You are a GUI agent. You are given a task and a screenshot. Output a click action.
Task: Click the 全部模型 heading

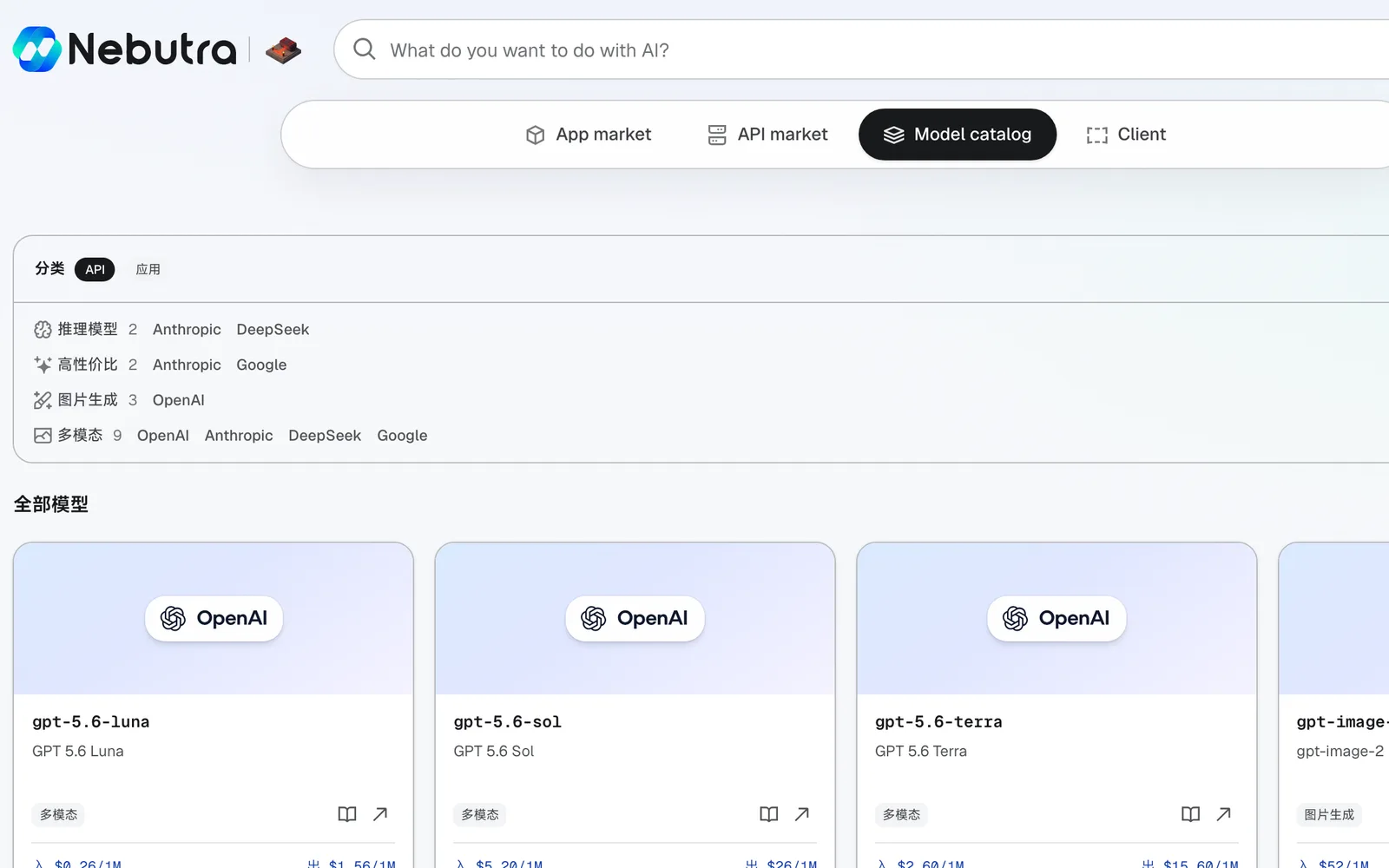point(51,504)
